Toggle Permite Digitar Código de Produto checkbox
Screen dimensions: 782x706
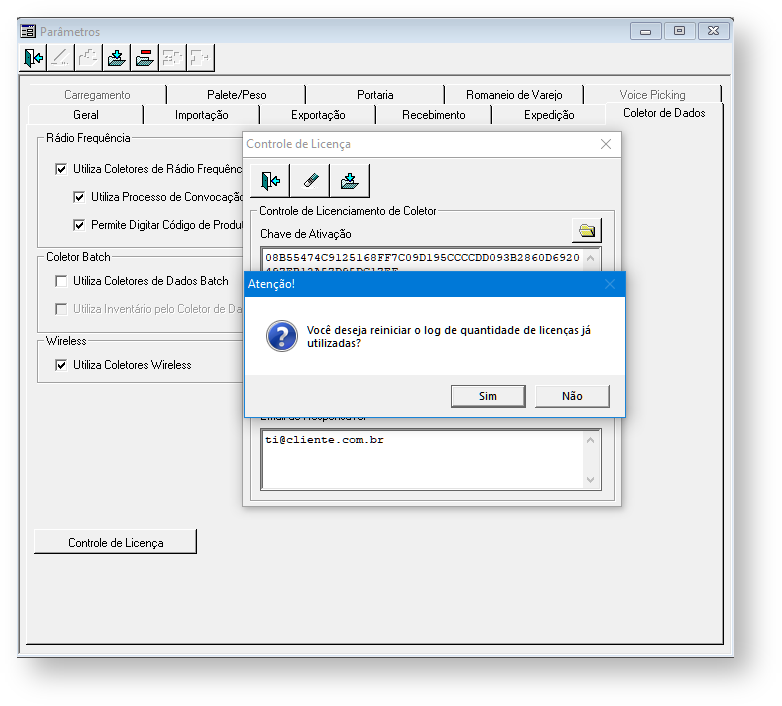(x=79, y=225)
